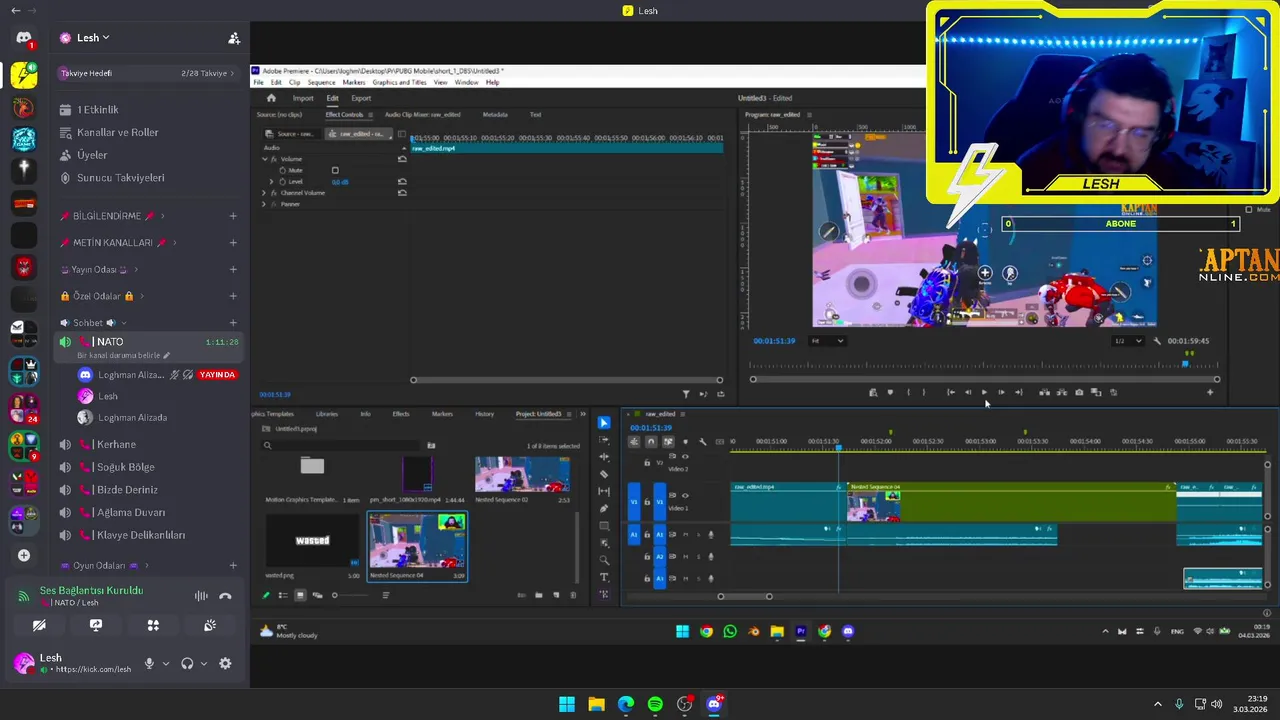Open the Fit zoom level dropdown
Screen dimensions: 1280x720
pos(827,341)
